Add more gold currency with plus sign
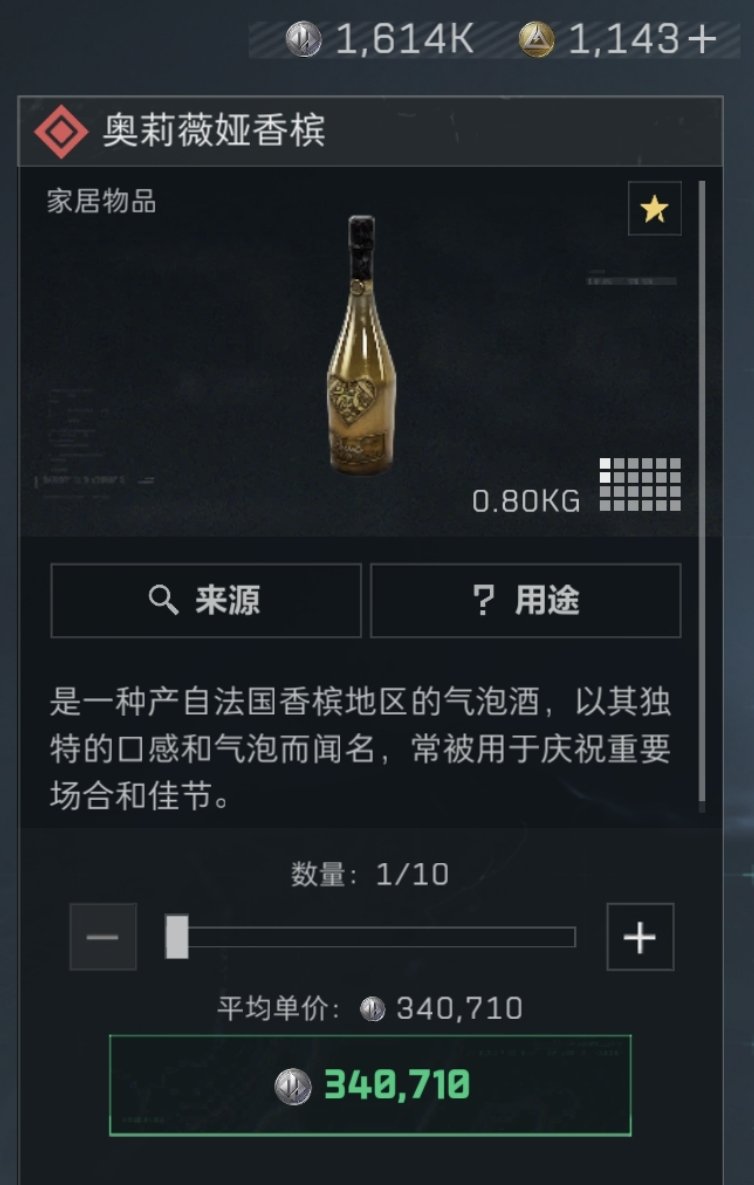The height and width of the screenshot is (1185, 754). pyautogui.click(x=702, y=39)
